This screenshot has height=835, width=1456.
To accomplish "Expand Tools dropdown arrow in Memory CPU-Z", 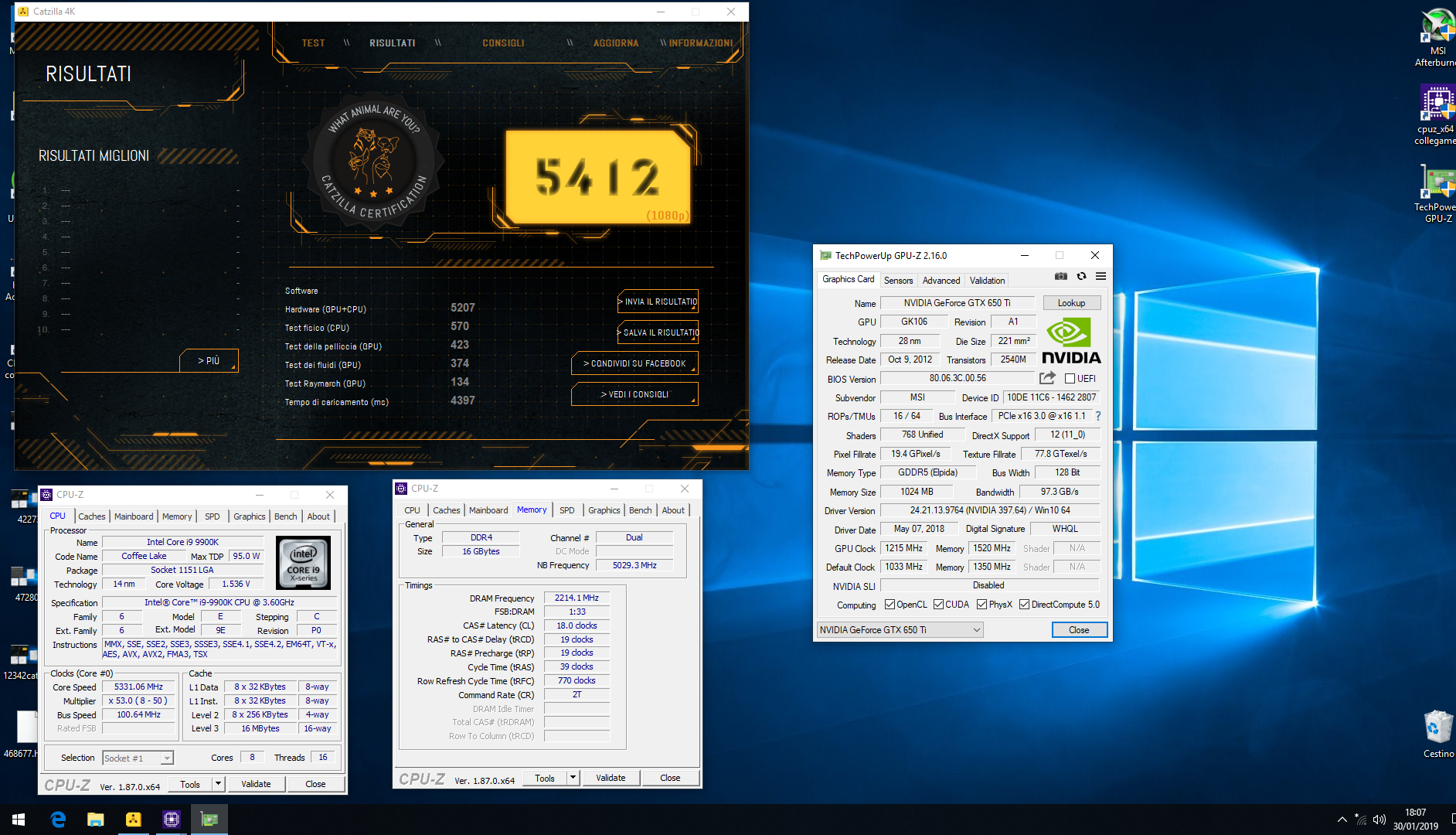I will 573,778.
